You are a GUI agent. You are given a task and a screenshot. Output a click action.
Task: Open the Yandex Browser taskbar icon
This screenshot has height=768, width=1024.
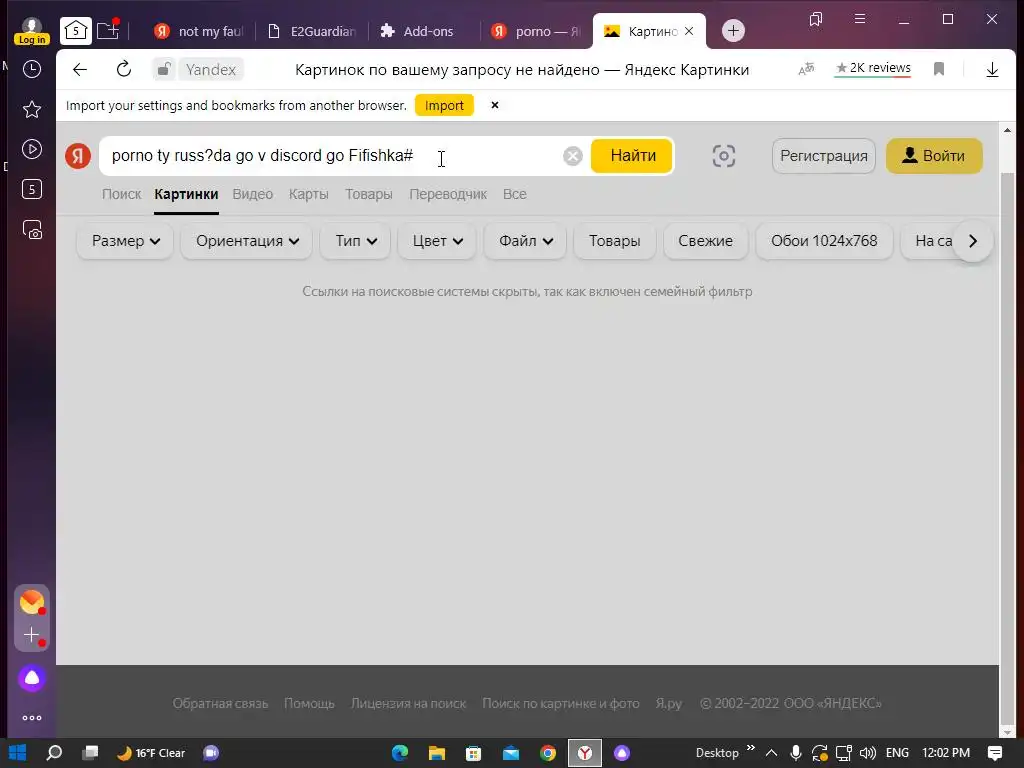point(584,753)
